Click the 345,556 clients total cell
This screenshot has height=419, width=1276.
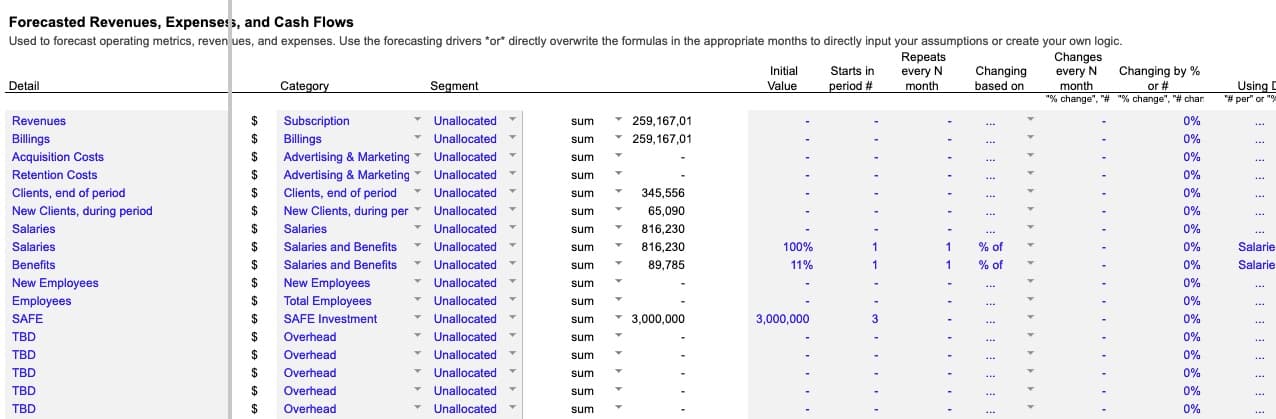click(662, 193)
